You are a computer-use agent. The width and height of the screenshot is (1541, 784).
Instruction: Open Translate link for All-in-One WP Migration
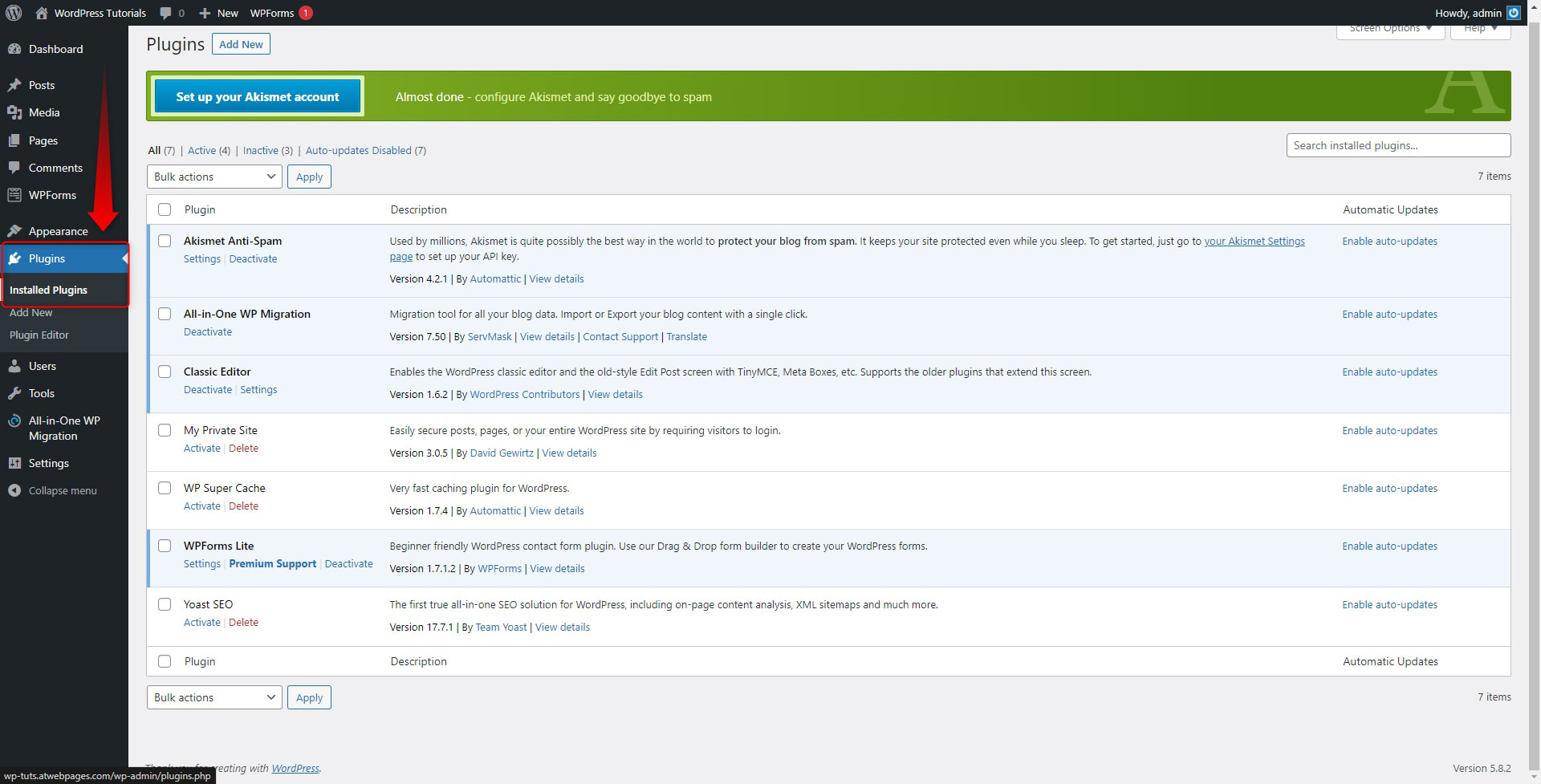686,336
